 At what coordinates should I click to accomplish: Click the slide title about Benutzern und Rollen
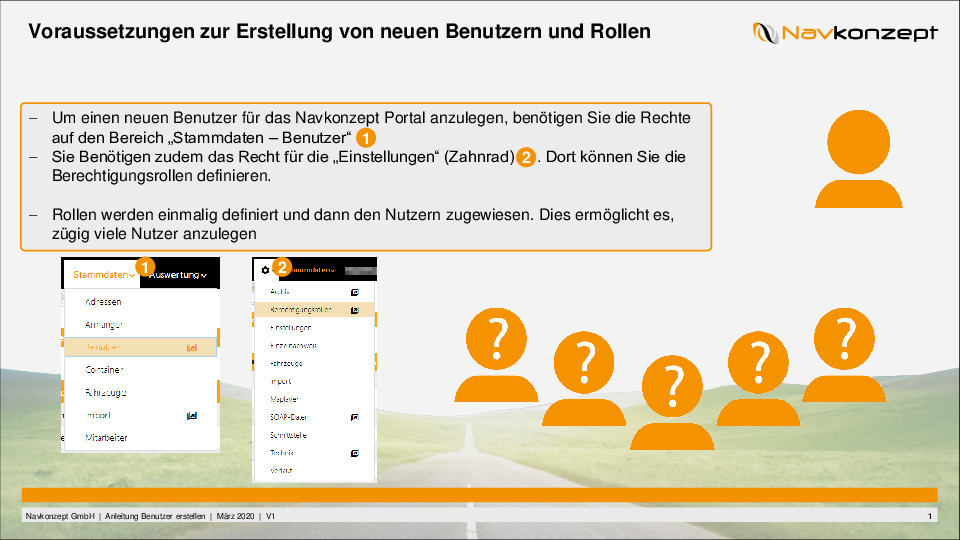[x=339, y=31]
